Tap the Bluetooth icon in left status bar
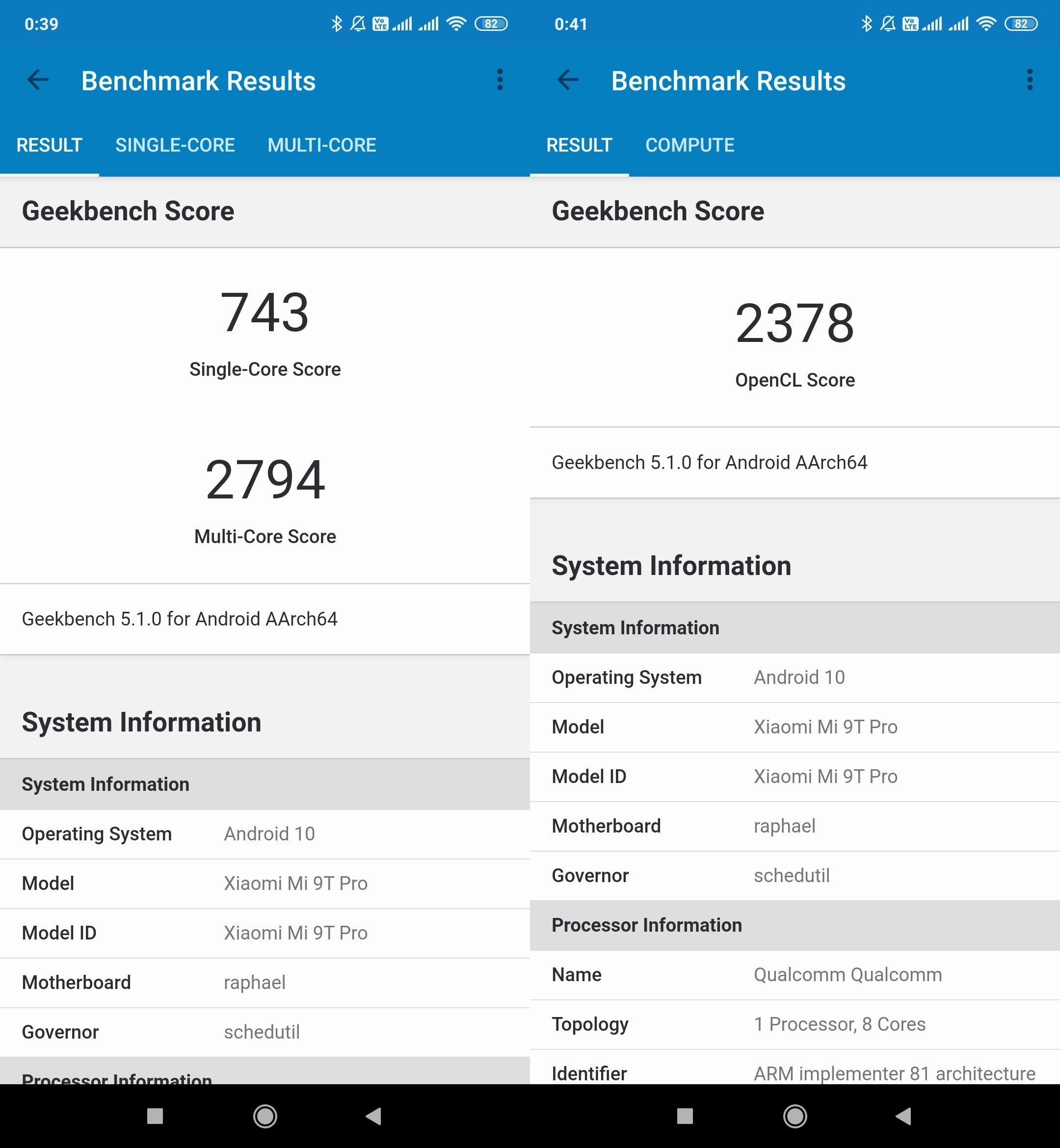1060x1148 pixels. pos(337,24)
